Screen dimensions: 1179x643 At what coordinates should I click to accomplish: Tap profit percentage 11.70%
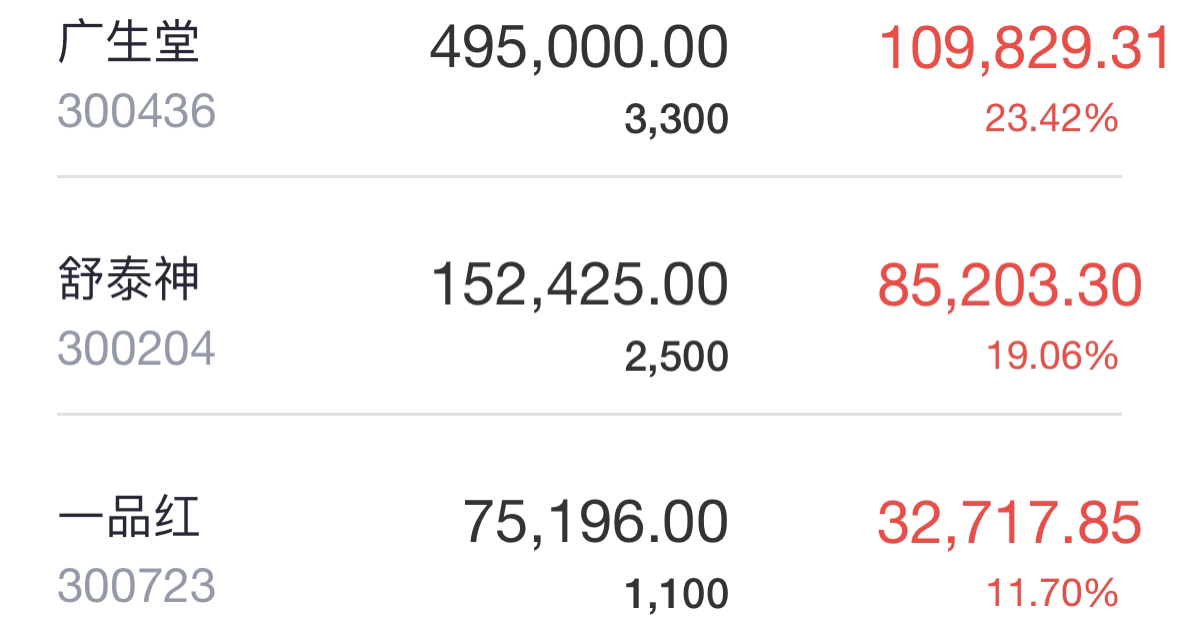pyautogui.click(x=1051, y=593)
